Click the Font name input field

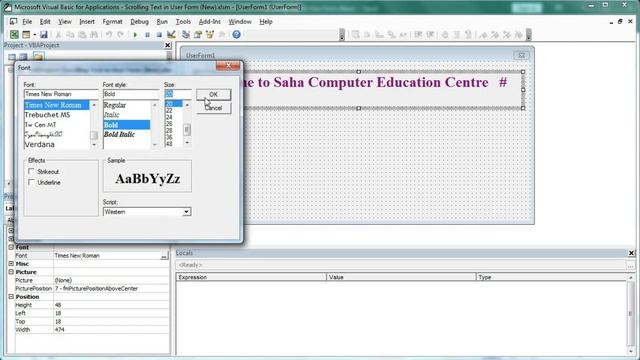coord(61,94)
